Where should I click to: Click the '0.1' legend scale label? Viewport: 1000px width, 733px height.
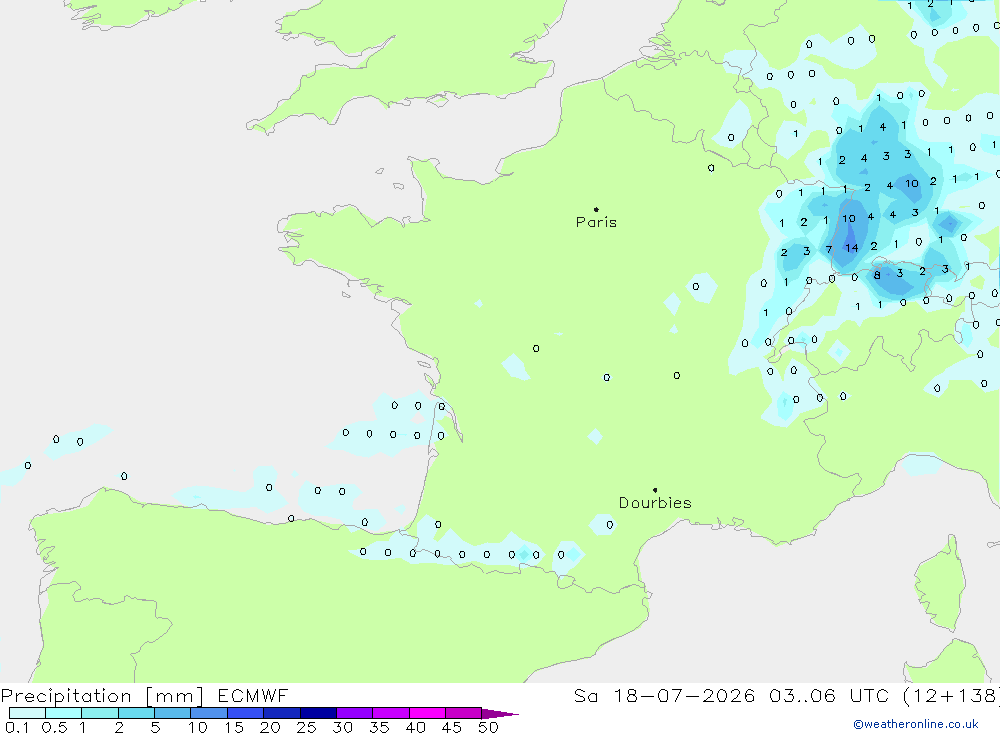[x=17, y=727]
